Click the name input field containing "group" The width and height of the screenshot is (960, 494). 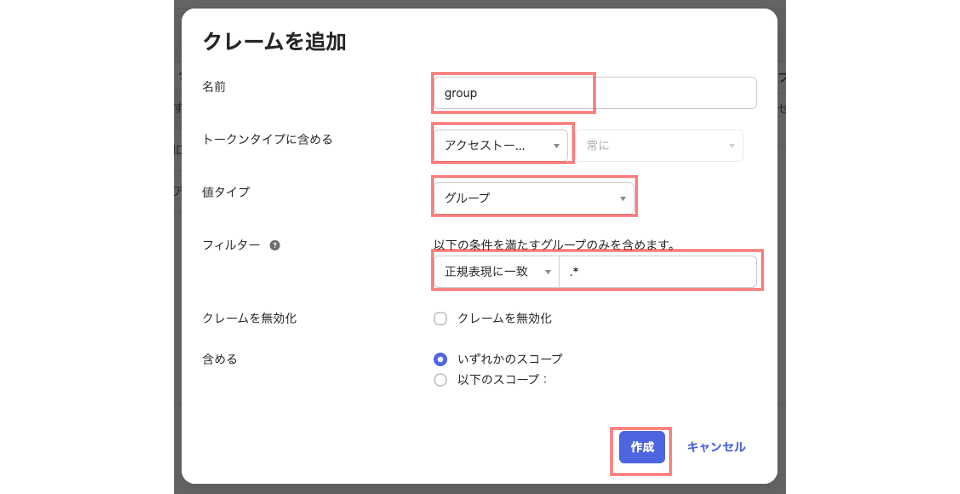594,93
